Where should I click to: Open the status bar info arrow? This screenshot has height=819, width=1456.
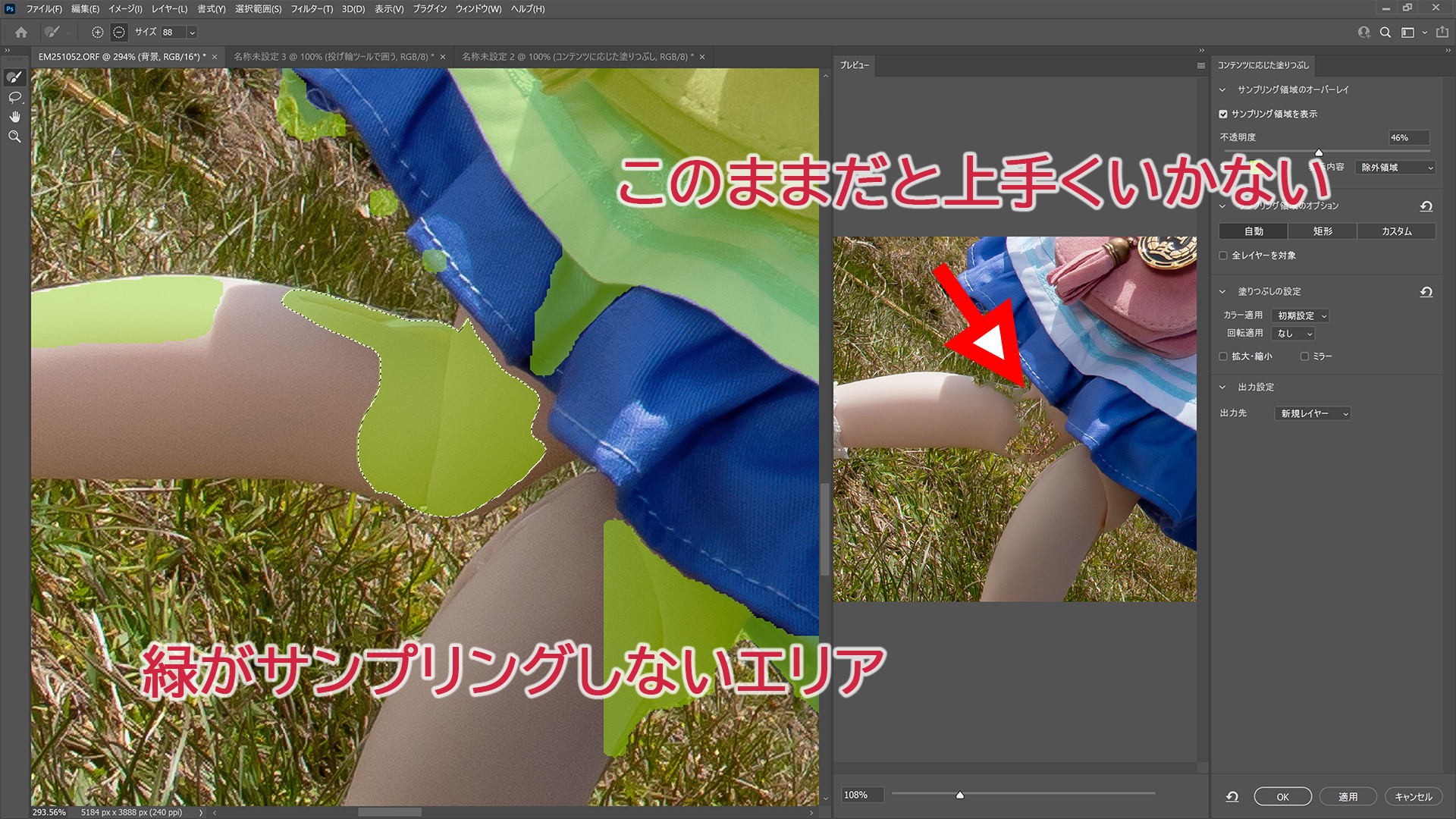click(x=201, y=812)
